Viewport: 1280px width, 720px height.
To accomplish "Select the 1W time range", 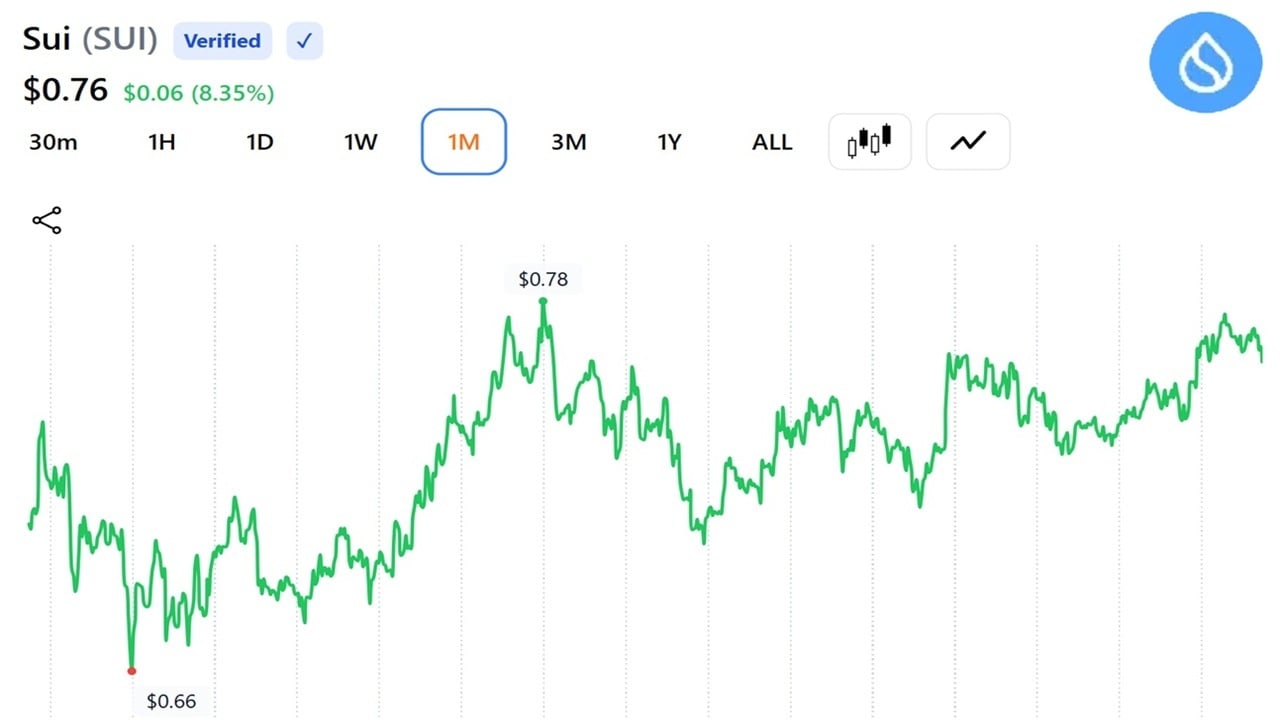I will (x=361, y=142).
